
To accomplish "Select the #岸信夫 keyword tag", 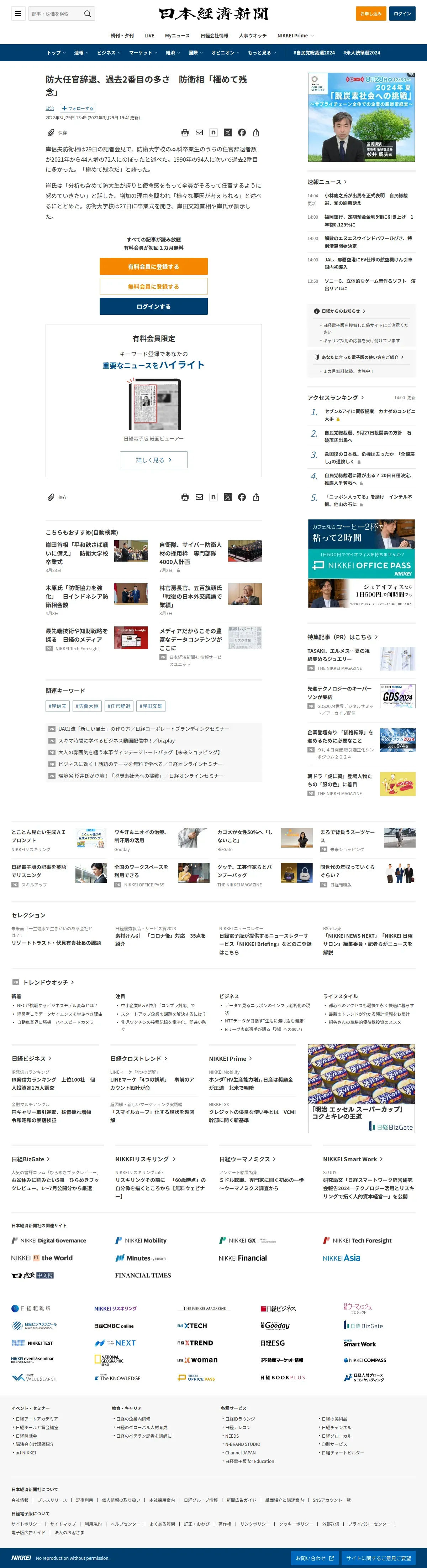I will (x=58, y=706).
